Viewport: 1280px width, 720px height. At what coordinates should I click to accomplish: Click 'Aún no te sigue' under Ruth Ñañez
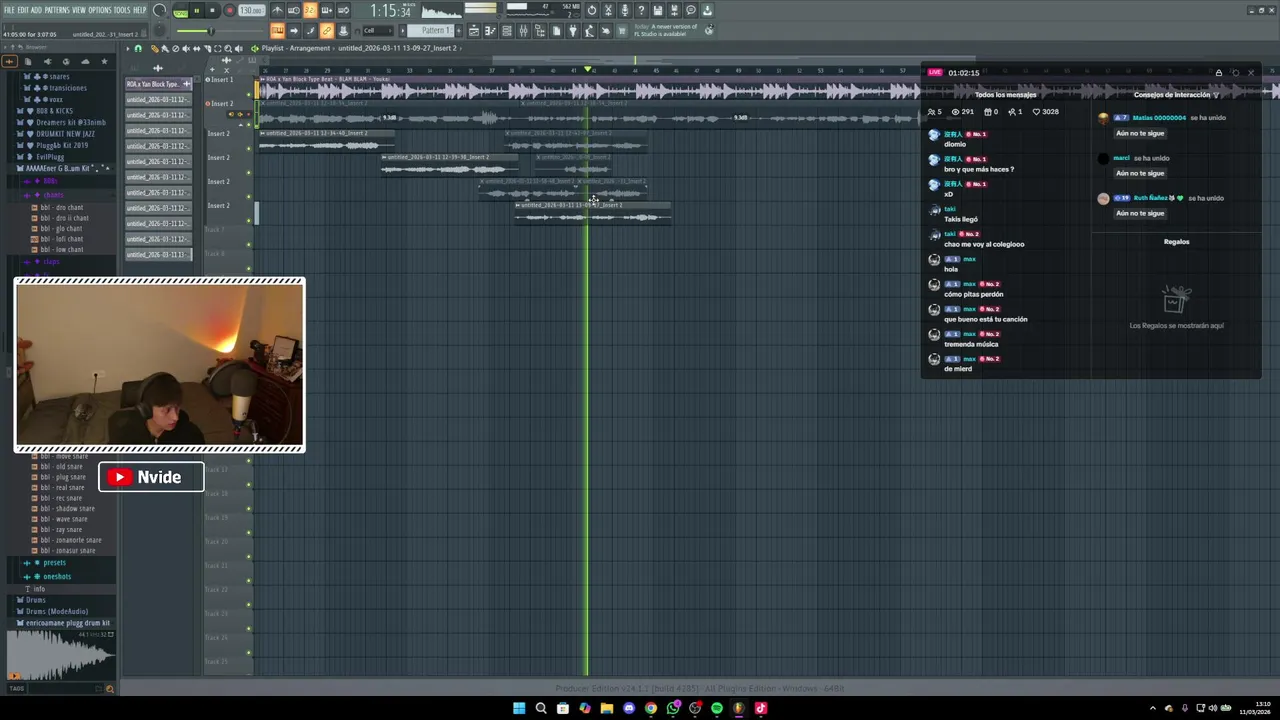pyautogui.click(x=1140, y=213)
